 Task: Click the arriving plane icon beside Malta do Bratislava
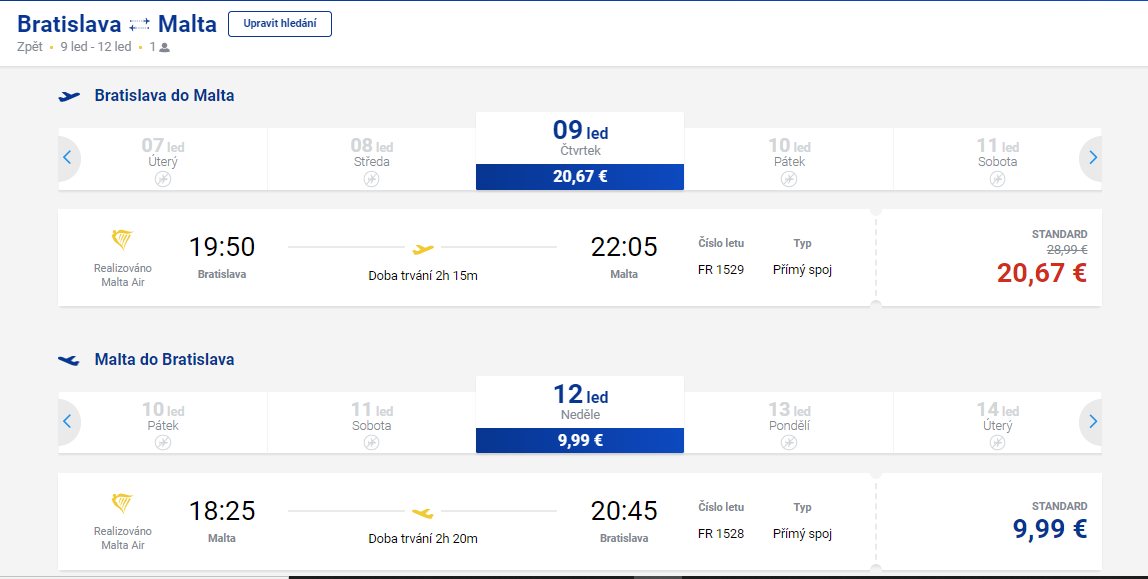[x=69, y=359]
